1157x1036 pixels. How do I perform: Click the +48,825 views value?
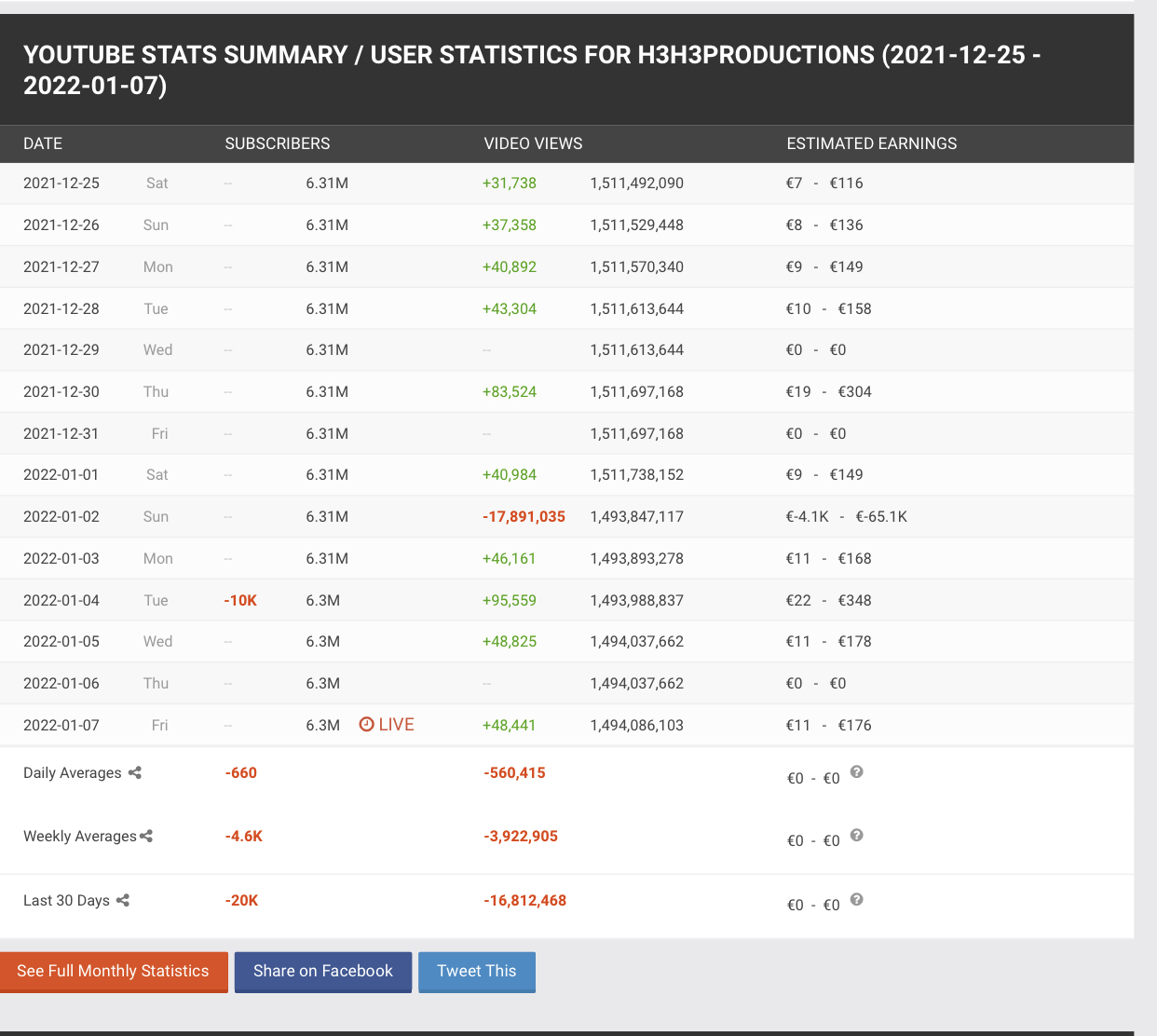(510, 642)
